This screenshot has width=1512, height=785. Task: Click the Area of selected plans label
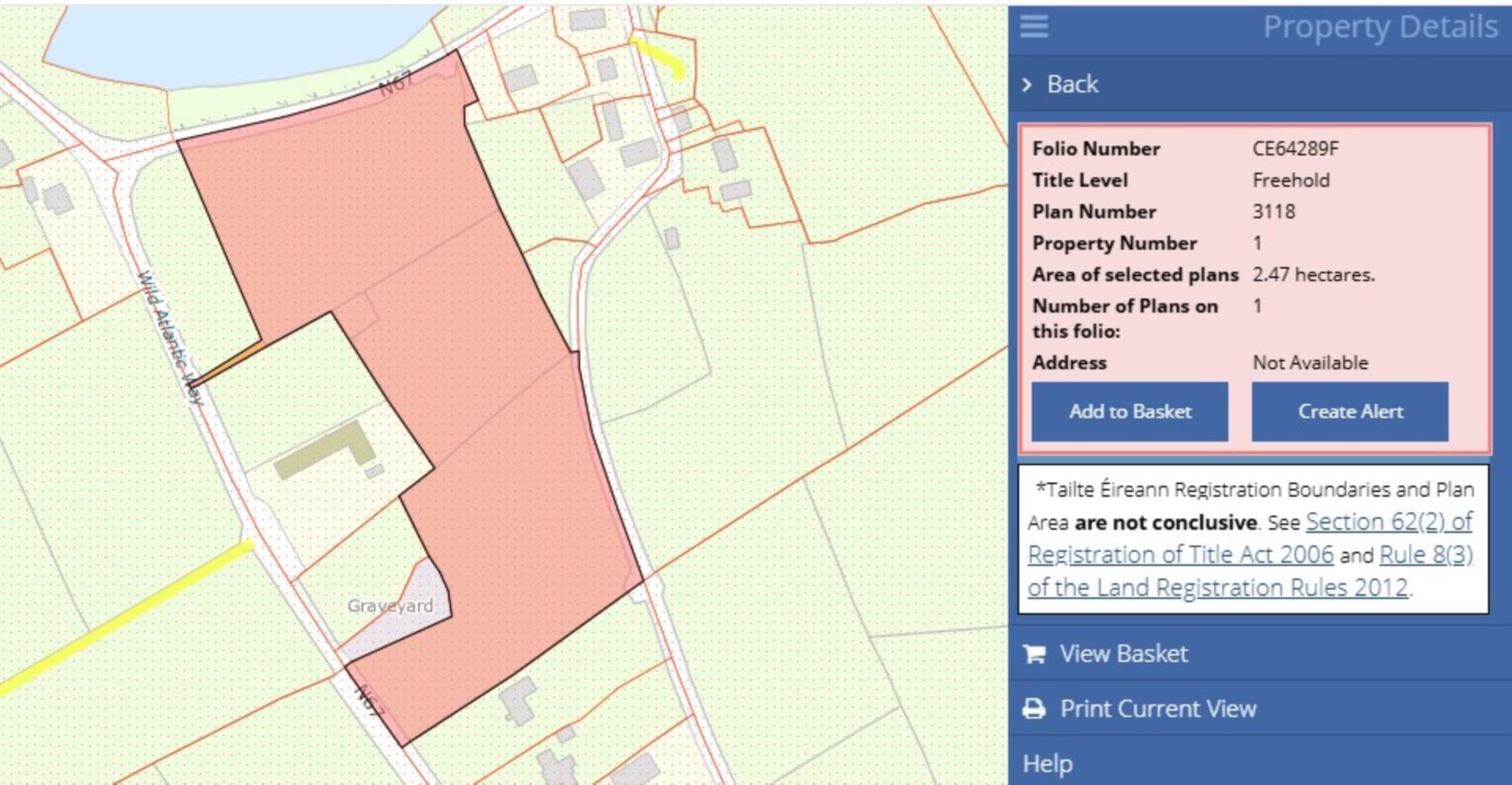[1135, 275]
